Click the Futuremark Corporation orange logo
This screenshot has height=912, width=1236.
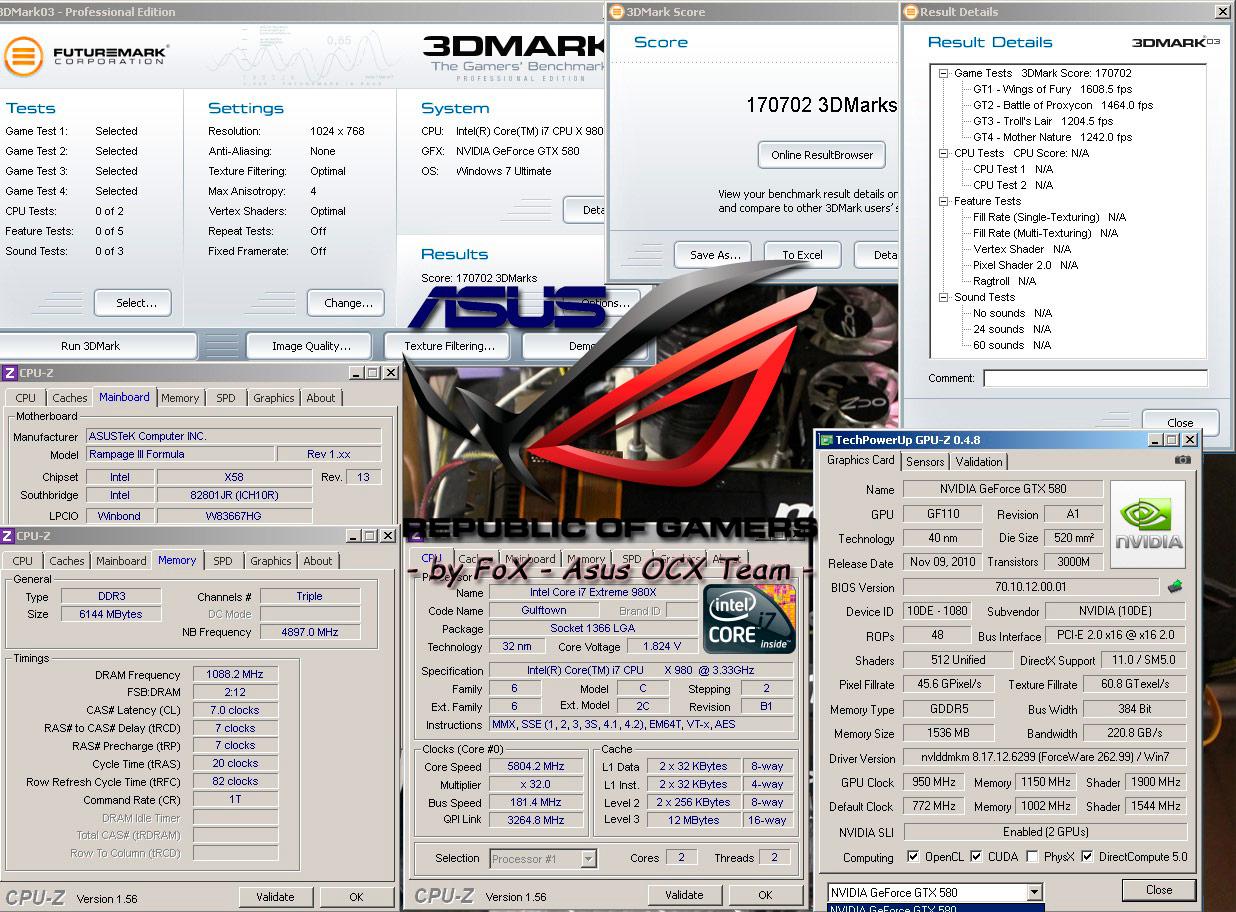click(23, 55)
